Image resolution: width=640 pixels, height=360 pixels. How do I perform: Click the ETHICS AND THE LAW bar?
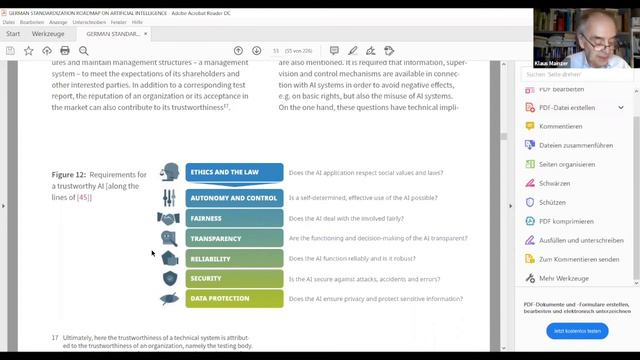[234, 172]
